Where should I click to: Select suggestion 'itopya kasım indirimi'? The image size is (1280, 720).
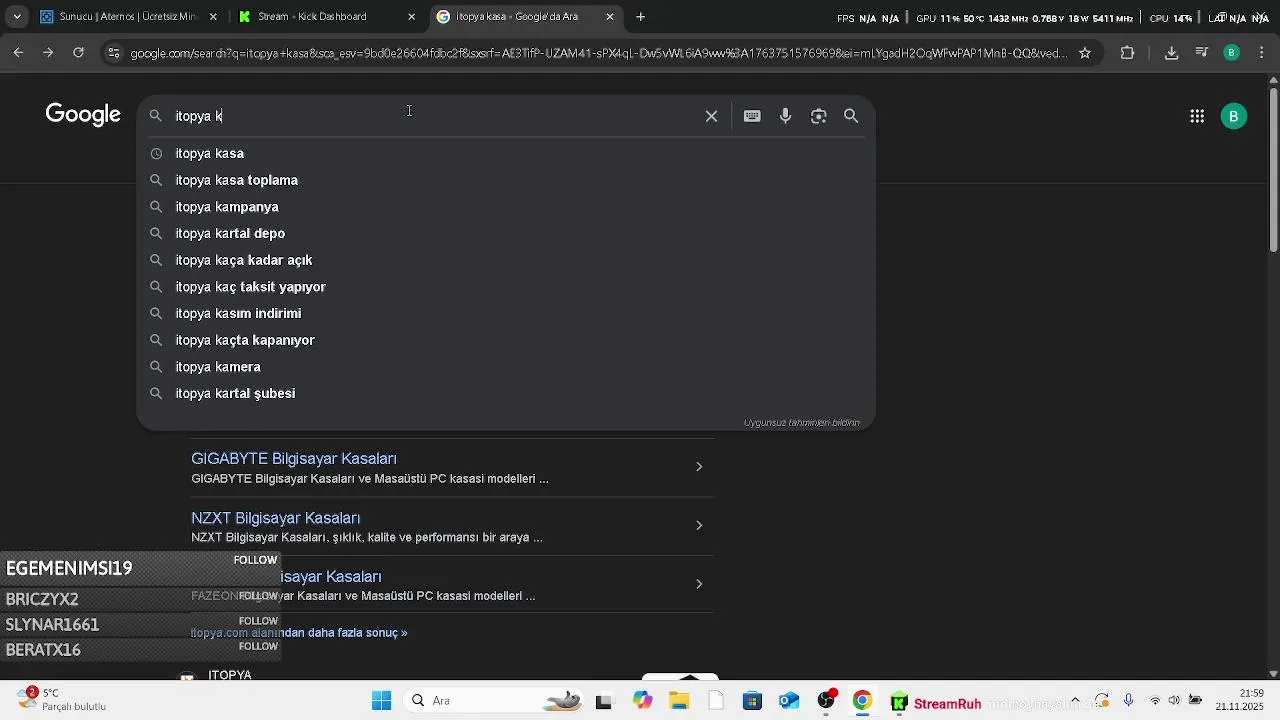[506, 313]
